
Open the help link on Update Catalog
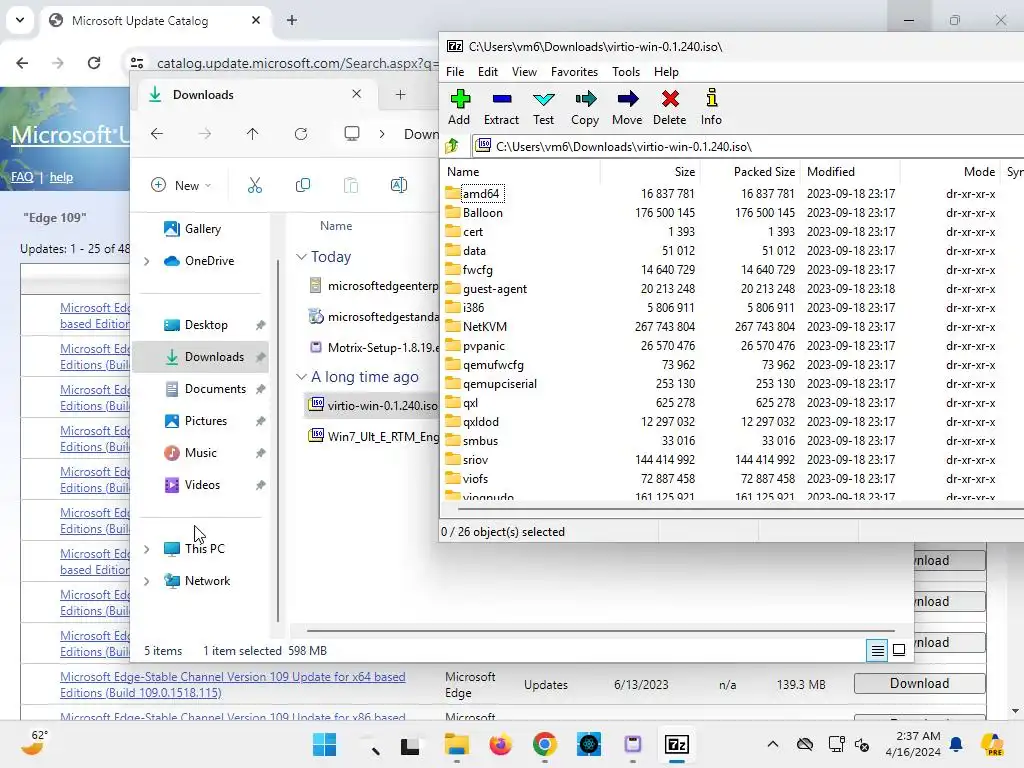[61, 177]
